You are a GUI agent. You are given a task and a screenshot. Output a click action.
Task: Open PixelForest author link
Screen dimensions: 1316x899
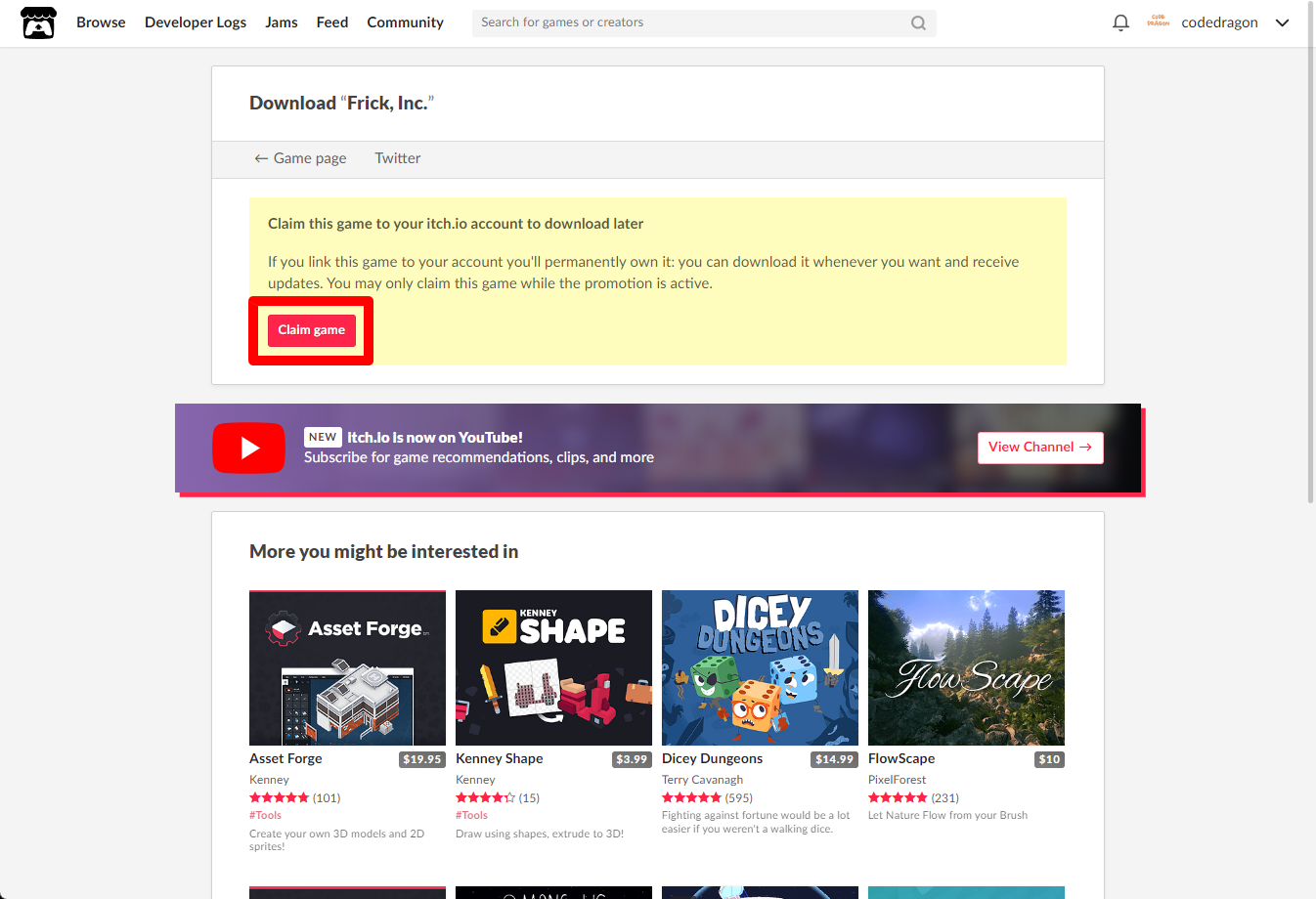tap(897, 780)
